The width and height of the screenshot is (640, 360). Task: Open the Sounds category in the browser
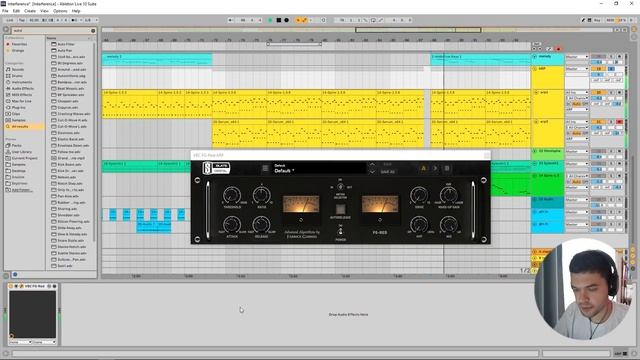coord(18,69)
